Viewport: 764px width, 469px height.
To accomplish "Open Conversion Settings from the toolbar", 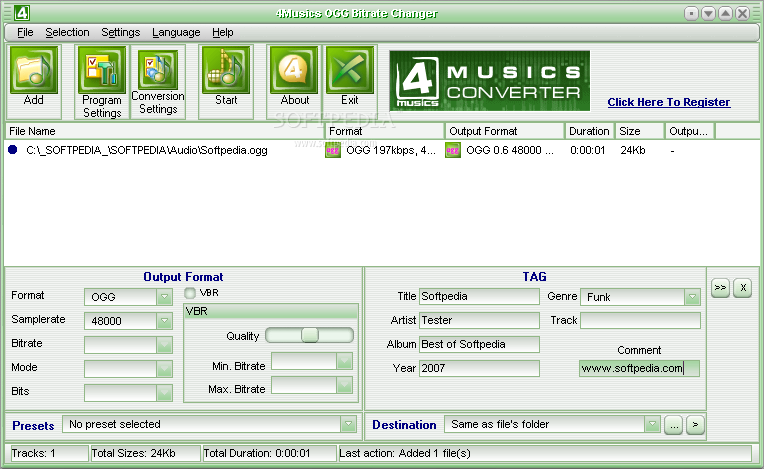I will click(x=158, y=70).
